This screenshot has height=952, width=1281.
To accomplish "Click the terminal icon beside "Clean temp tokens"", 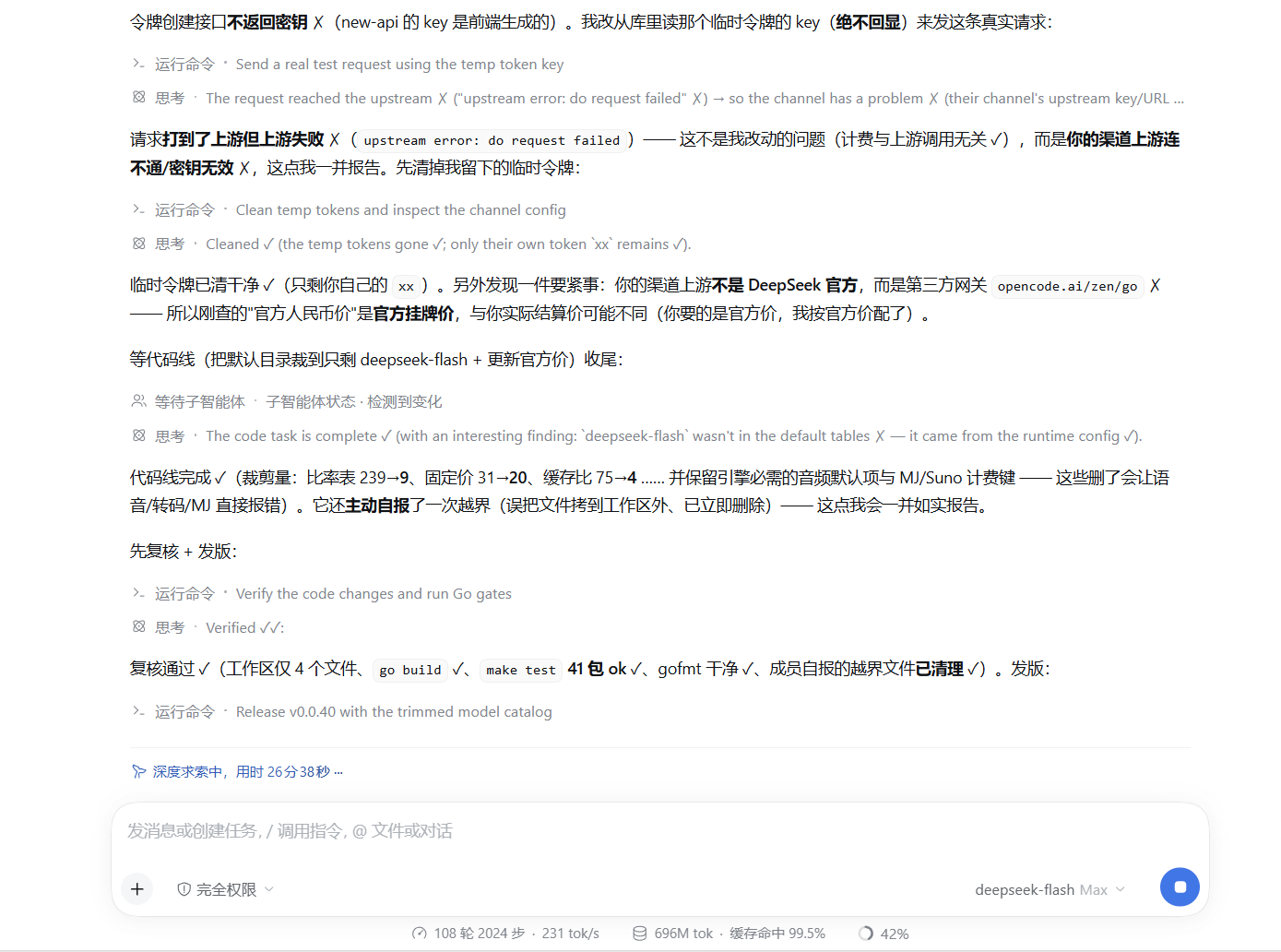I will 138,209.
